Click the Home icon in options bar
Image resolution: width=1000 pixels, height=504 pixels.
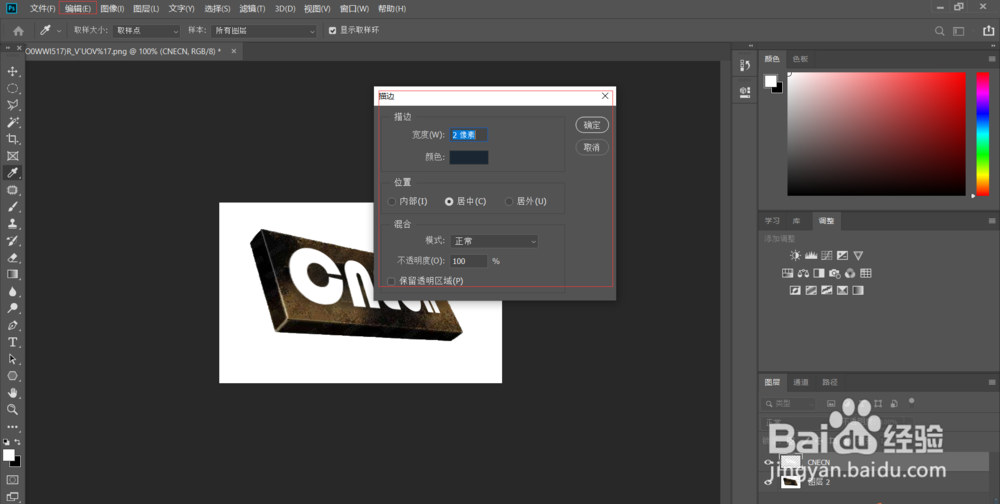pyautogui.click(x=18, y=31)
